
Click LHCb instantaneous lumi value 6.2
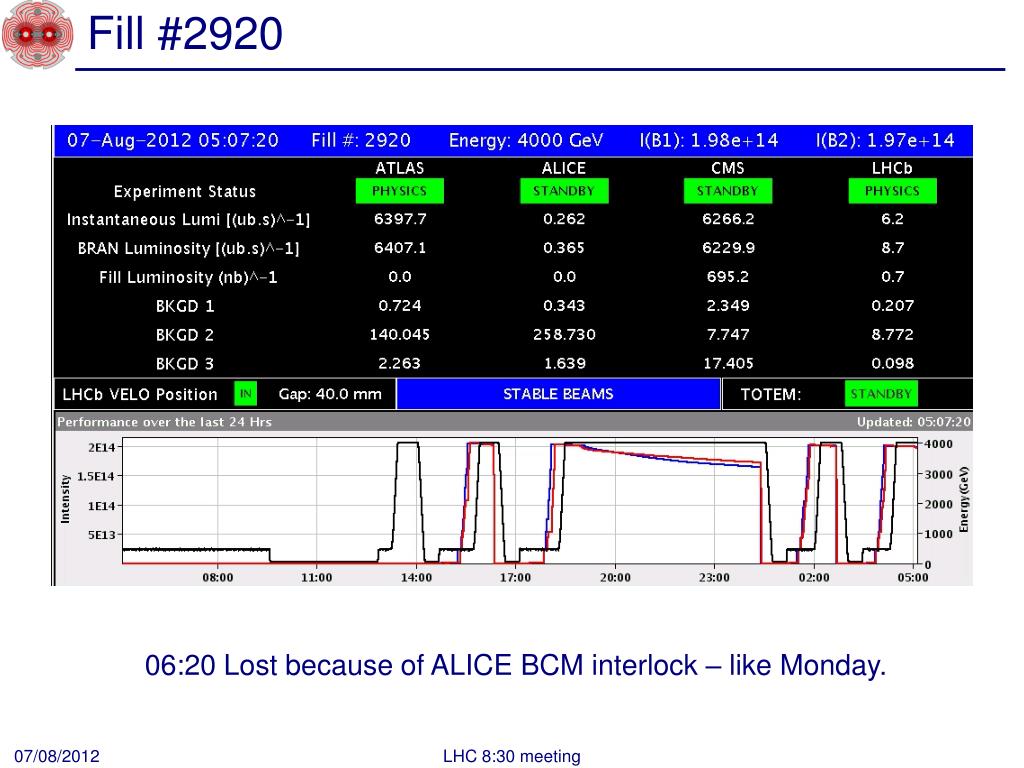pyautogui.click(x=892, y=219)
